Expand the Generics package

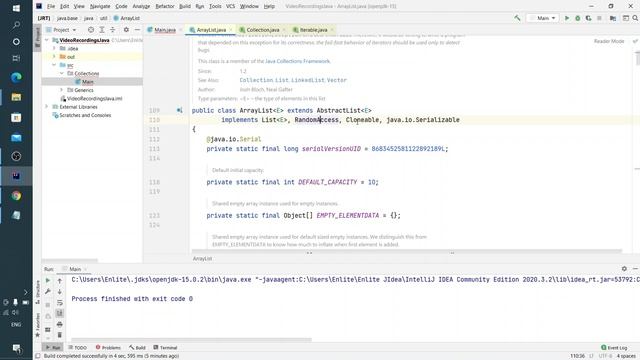(x=62, y=90)
